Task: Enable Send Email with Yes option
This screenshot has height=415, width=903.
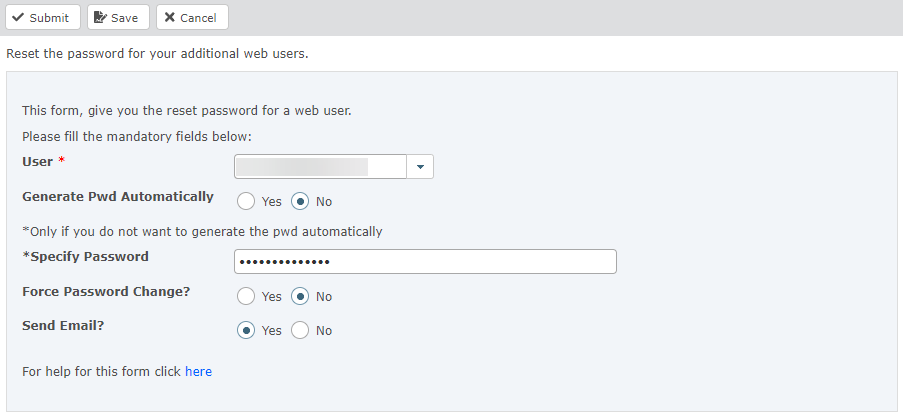Action: click(246, 330)
